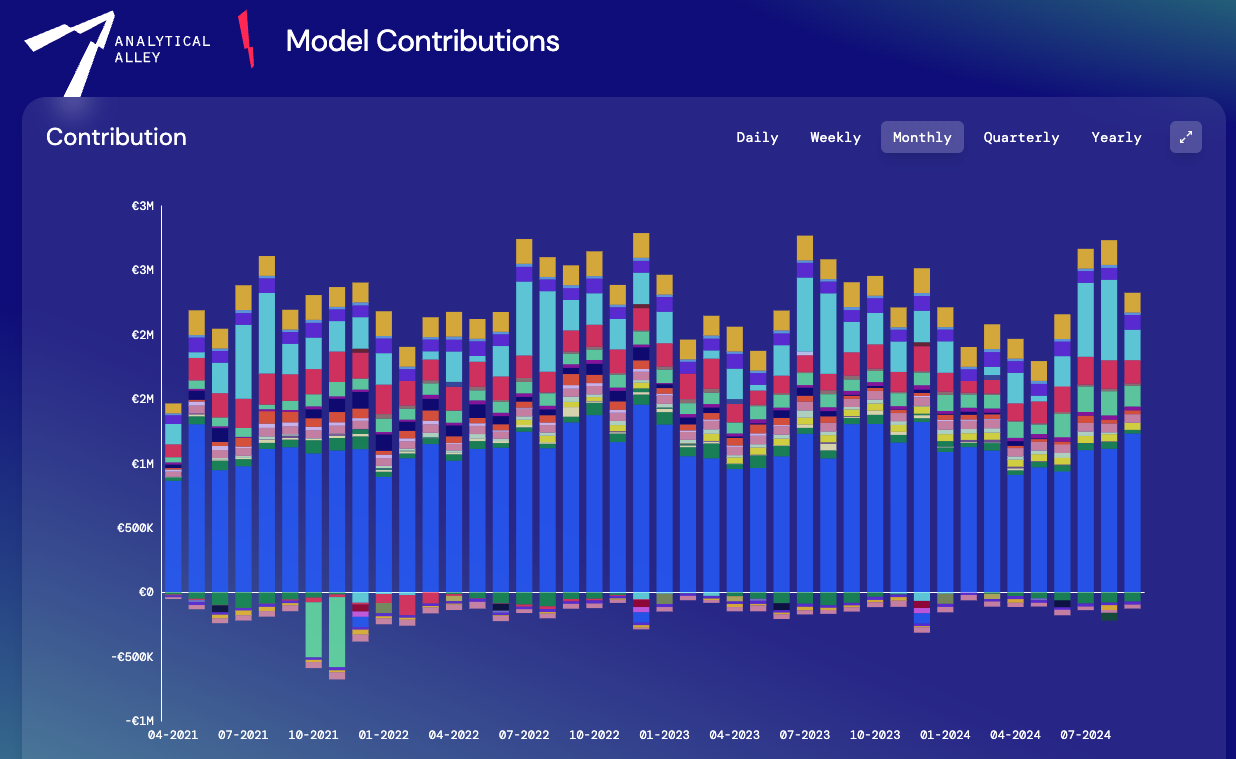Expand the Contribution chart to fullscreen
Screen dimensions: 1236x759
coord(1185,137)
